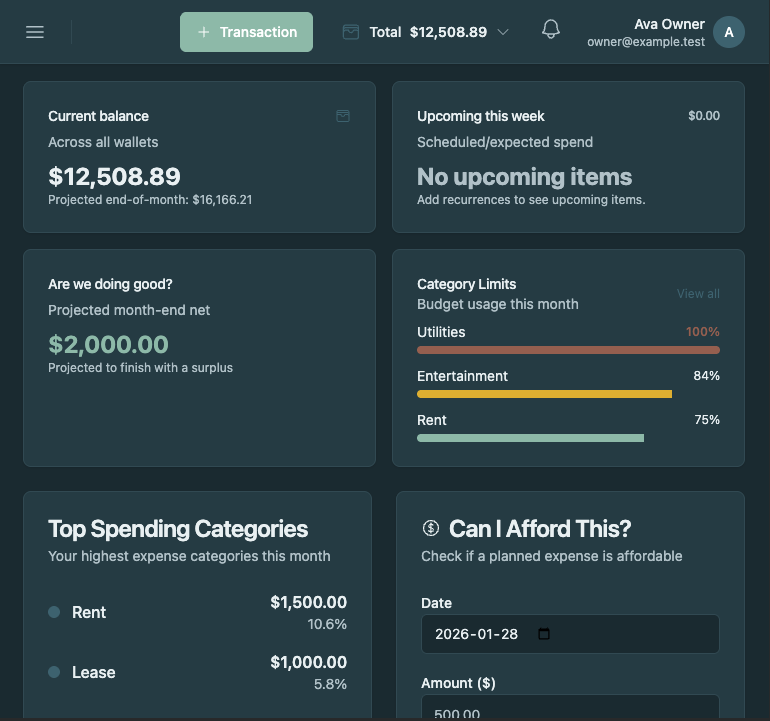Viewport: 770px width, 721px height.
Task: Click the Lease $1,000.00 amount
Action: [308, 662]
